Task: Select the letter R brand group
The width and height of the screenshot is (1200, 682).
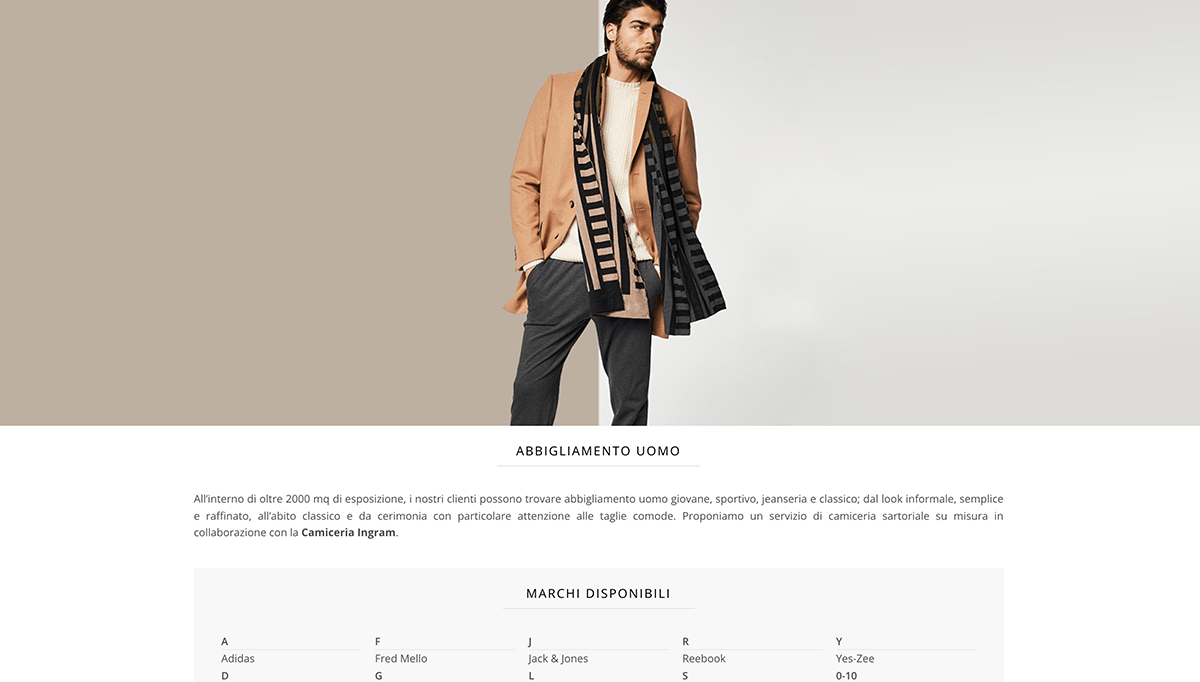Action: 686,642
